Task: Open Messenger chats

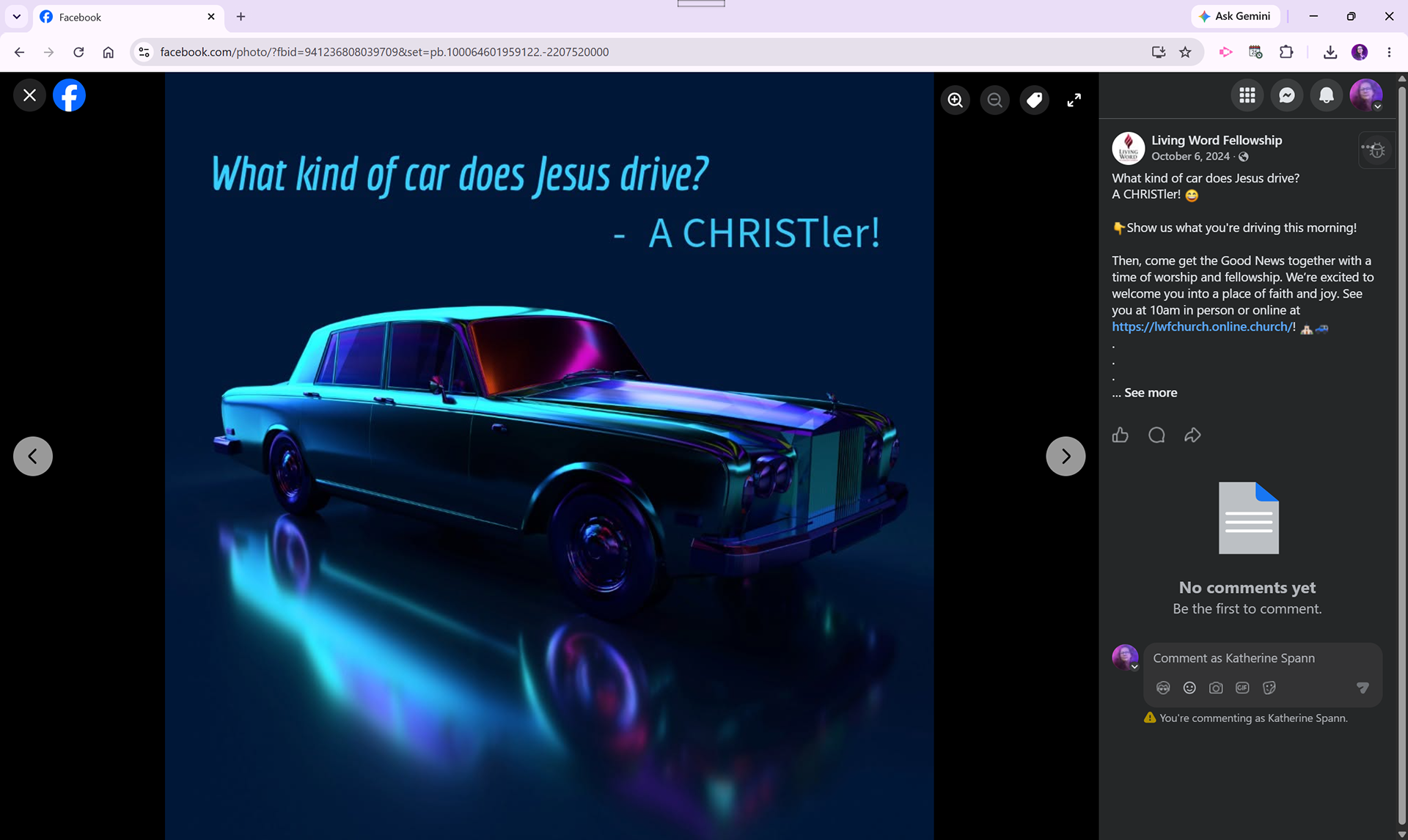Action: (x=1286, y=95)
